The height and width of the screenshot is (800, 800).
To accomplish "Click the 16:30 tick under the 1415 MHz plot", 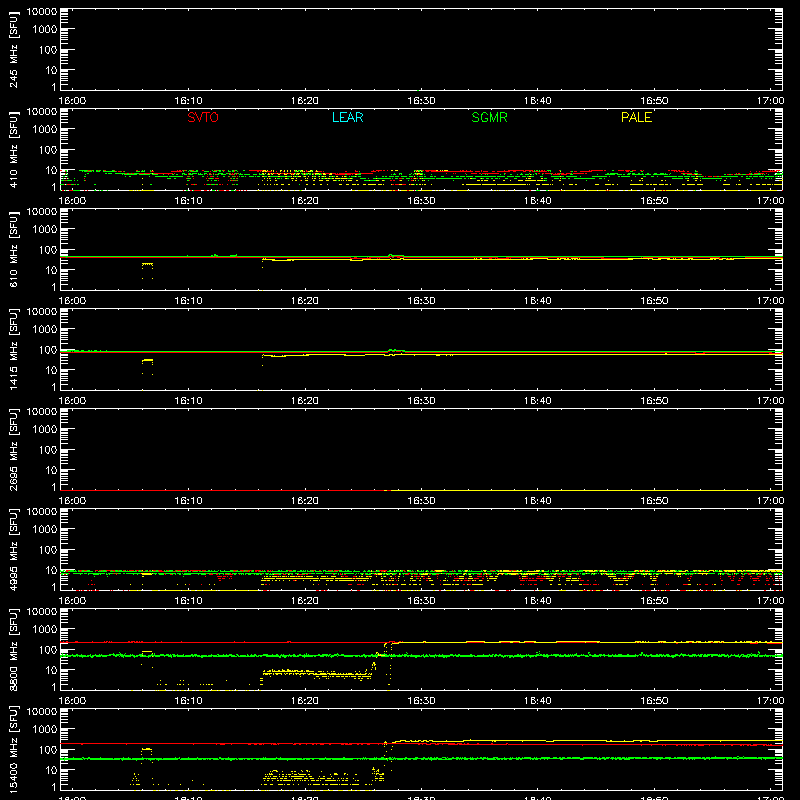I will click(421, 401).
